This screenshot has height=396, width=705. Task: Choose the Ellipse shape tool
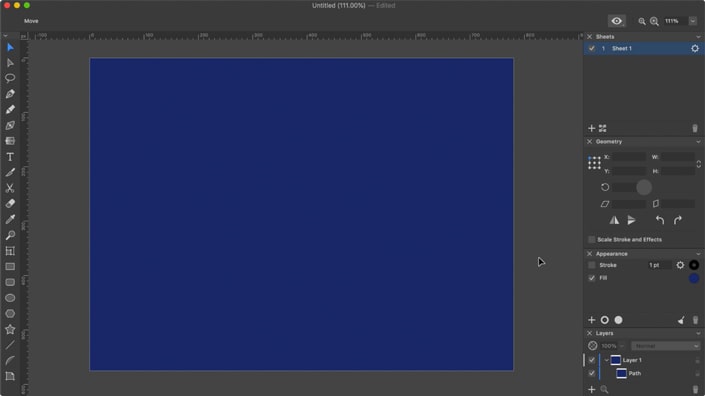[10, 298]
